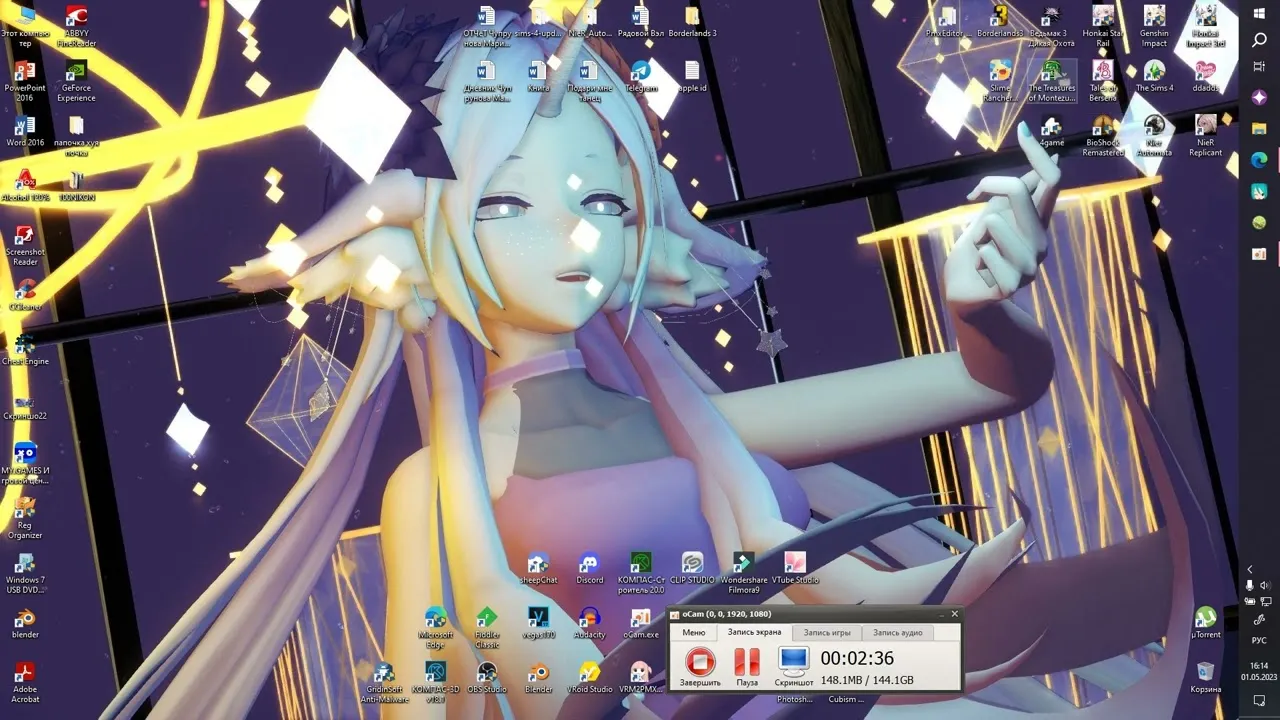Screen dimensions: 1280x720
Task: Select the Audacity desktop icon
Action: pos(590,624)
